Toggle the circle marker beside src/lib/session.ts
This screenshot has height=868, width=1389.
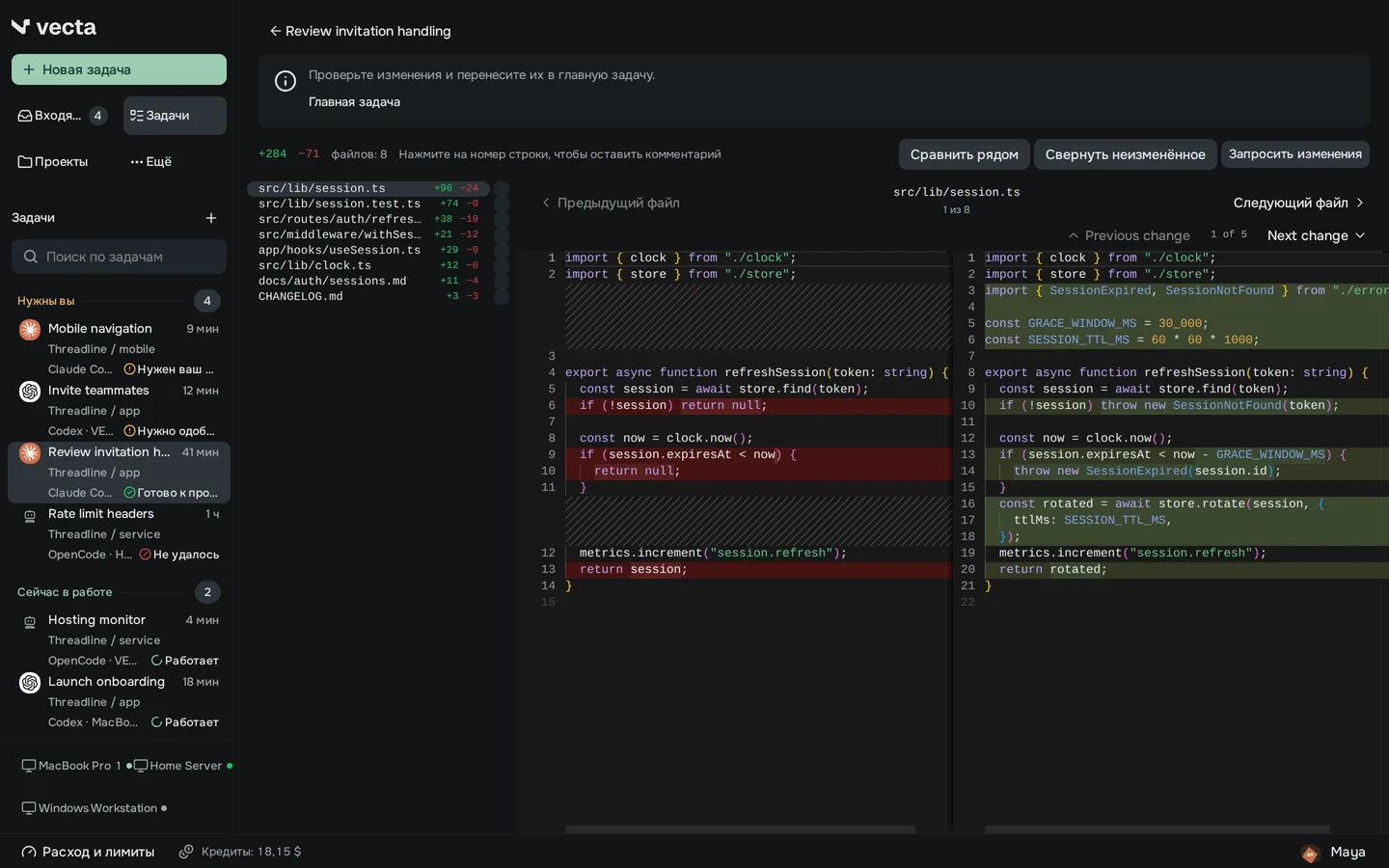tap(502, 189)
